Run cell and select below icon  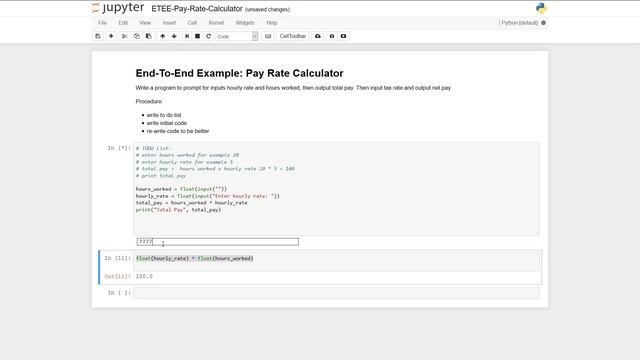coord(187,36)
